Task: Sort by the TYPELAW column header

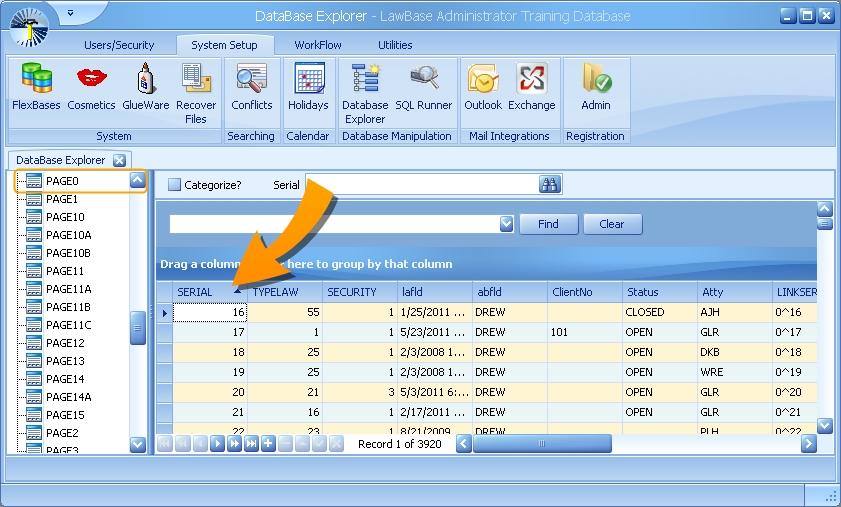Action: pos(285,292)
